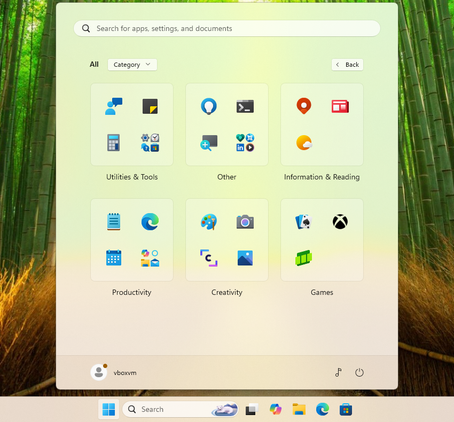Viewport: 454px width, 422px height.
Task: Open Microsoft Store from the taskbar
Action: 346,409
